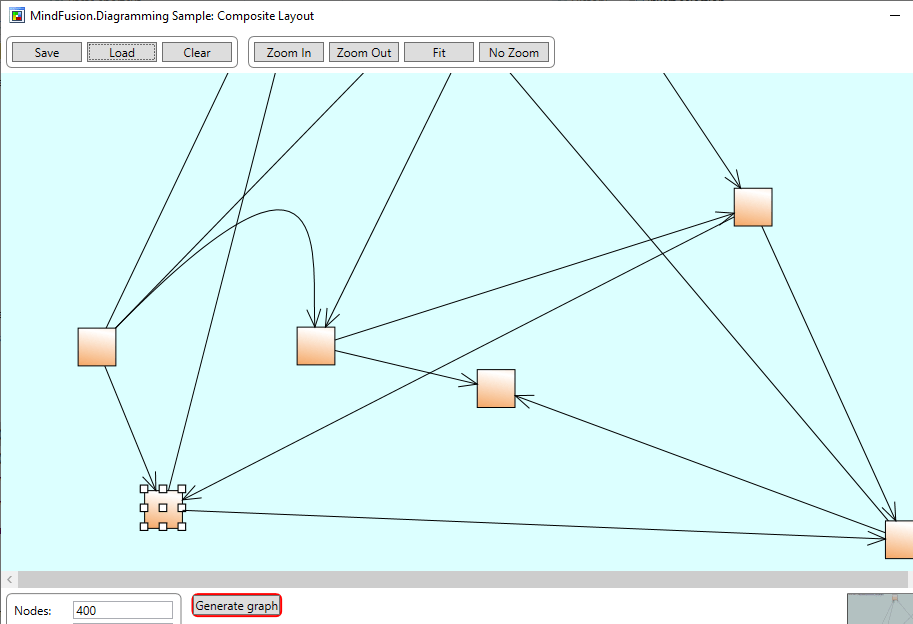
Task: Select the node on the far left
Action: coord(95,346)
